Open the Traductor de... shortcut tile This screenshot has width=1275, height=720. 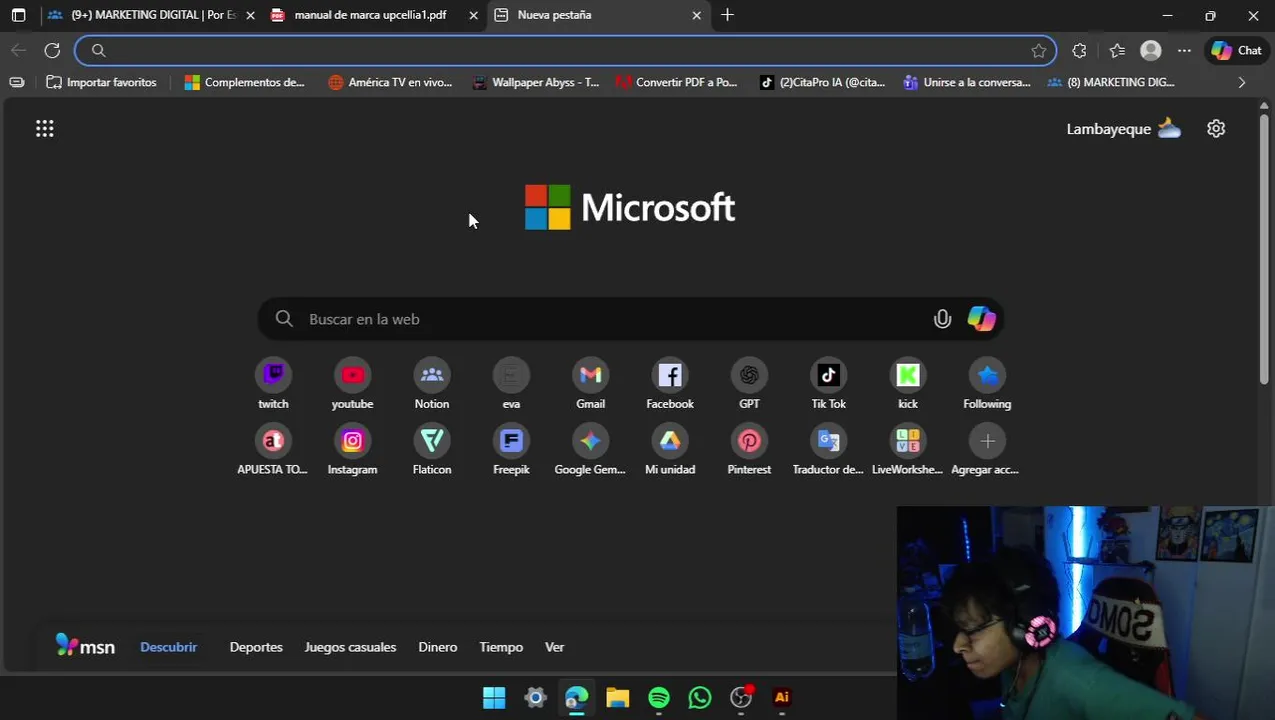828,450
